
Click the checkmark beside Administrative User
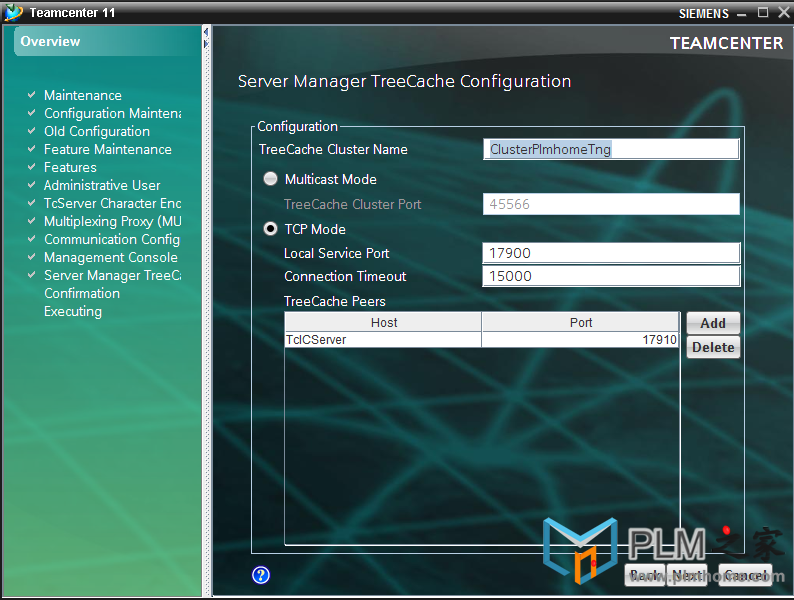pyautogui.click(x=31, y=185)
